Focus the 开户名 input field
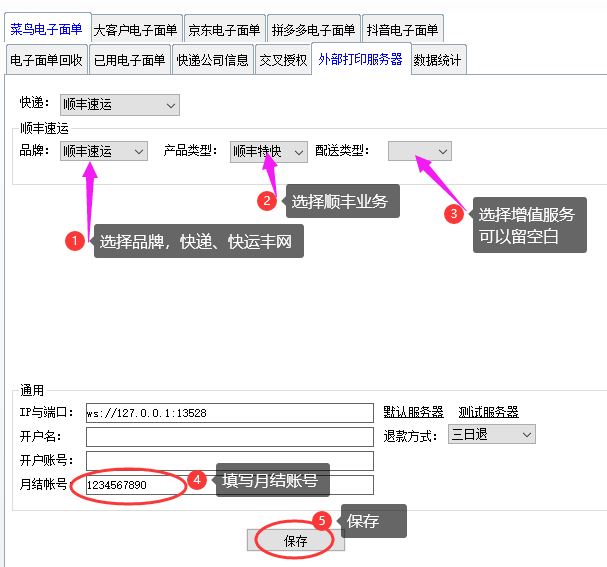 click(x=229, y=436)
